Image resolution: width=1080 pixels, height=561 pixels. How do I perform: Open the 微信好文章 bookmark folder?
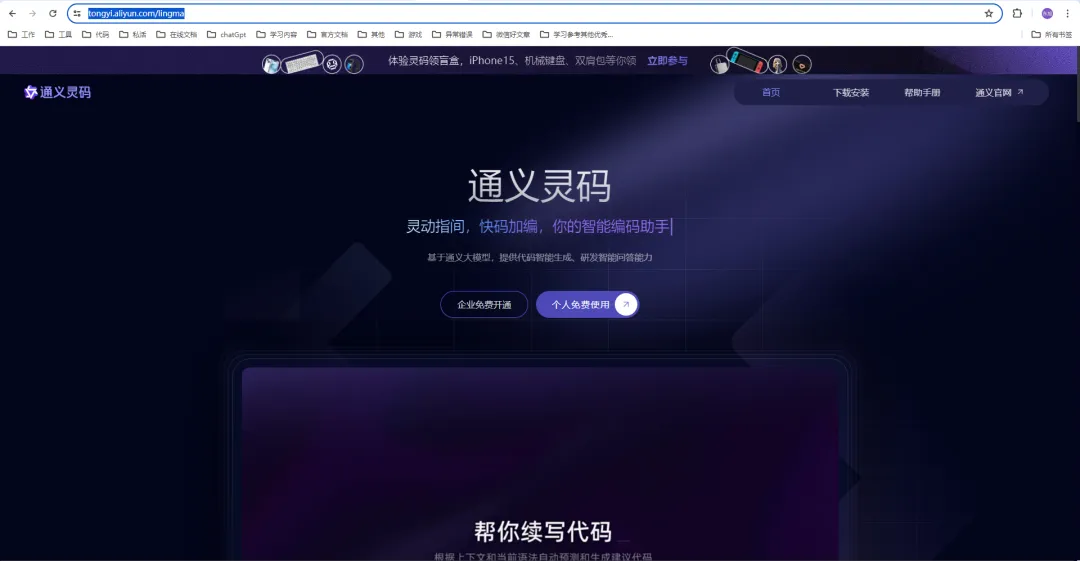click(x=506, y=34)
